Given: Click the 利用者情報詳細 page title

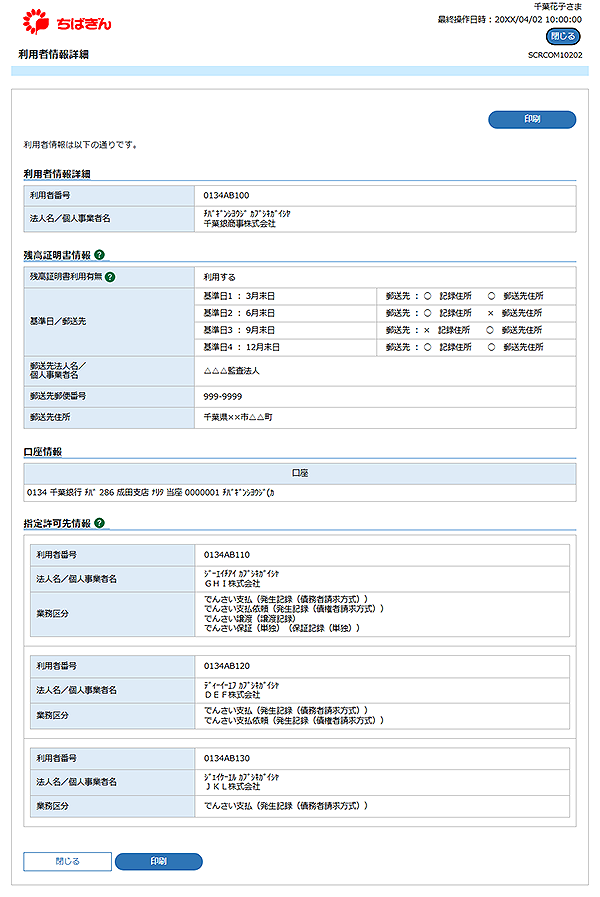Looking at the screenshot, I should (53, 54).
